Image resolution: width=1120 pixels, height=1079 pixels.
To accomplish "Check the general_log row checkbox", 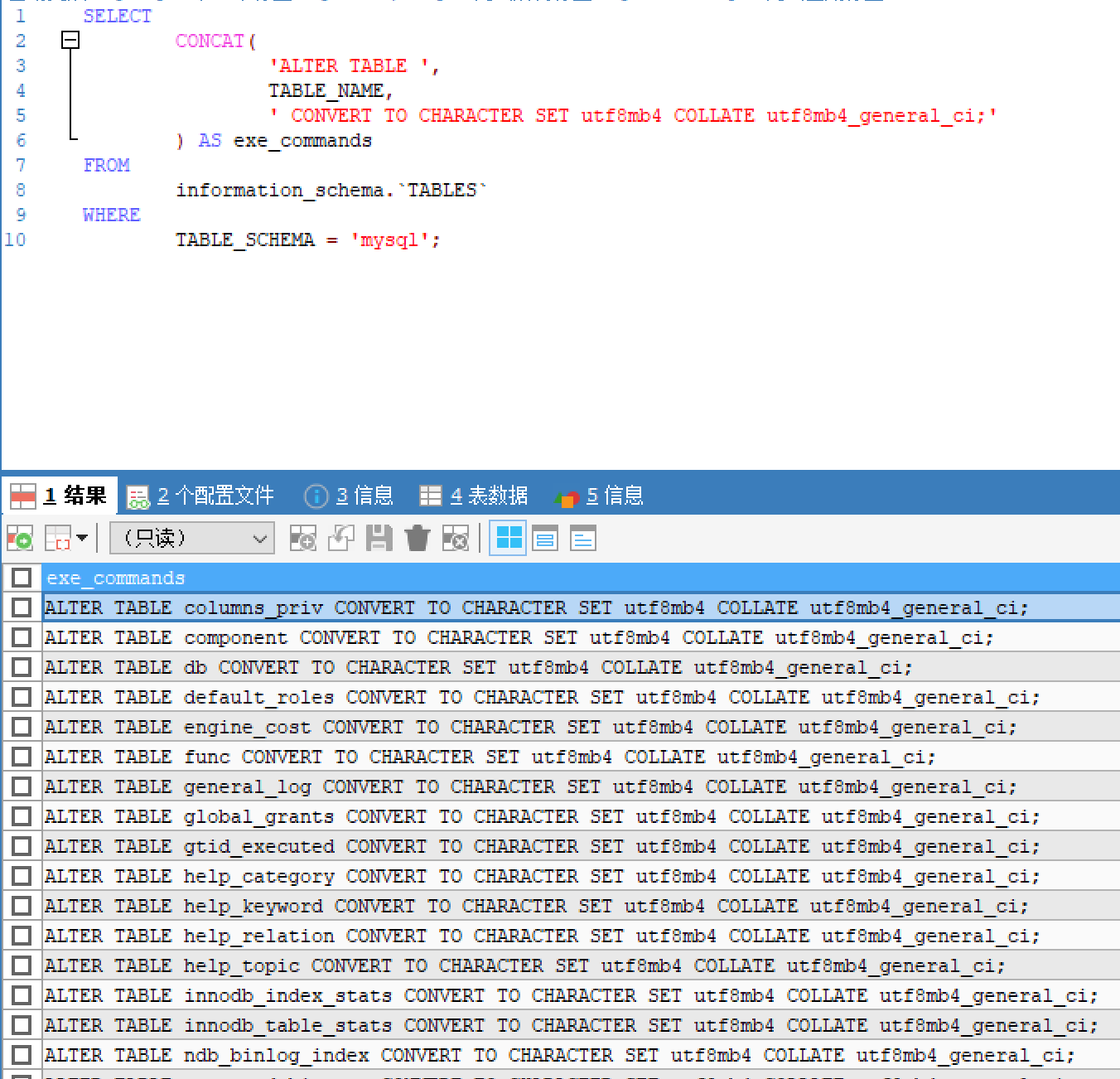I will click(22, 786).
